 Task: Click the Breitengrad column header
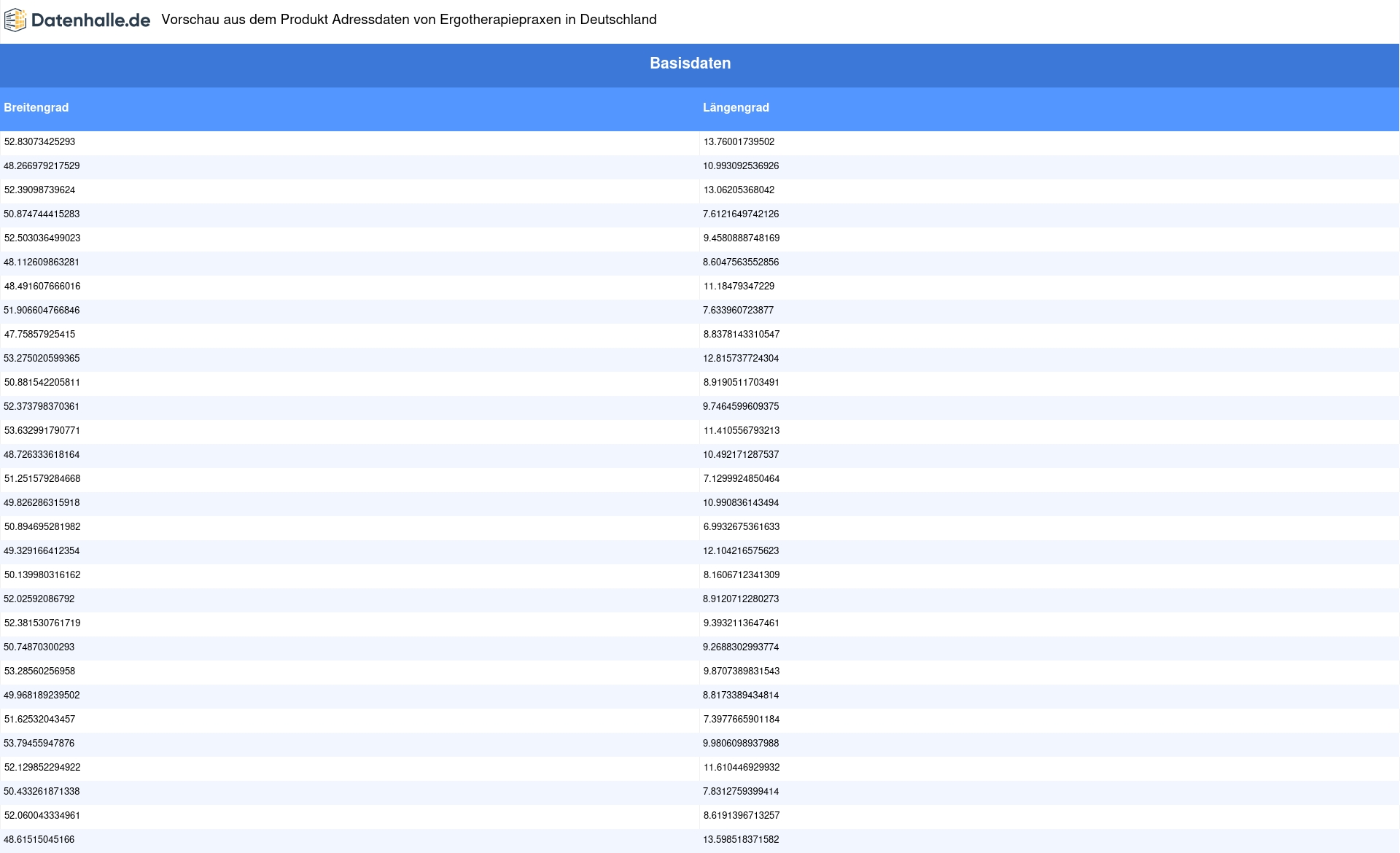pos(36,108)
